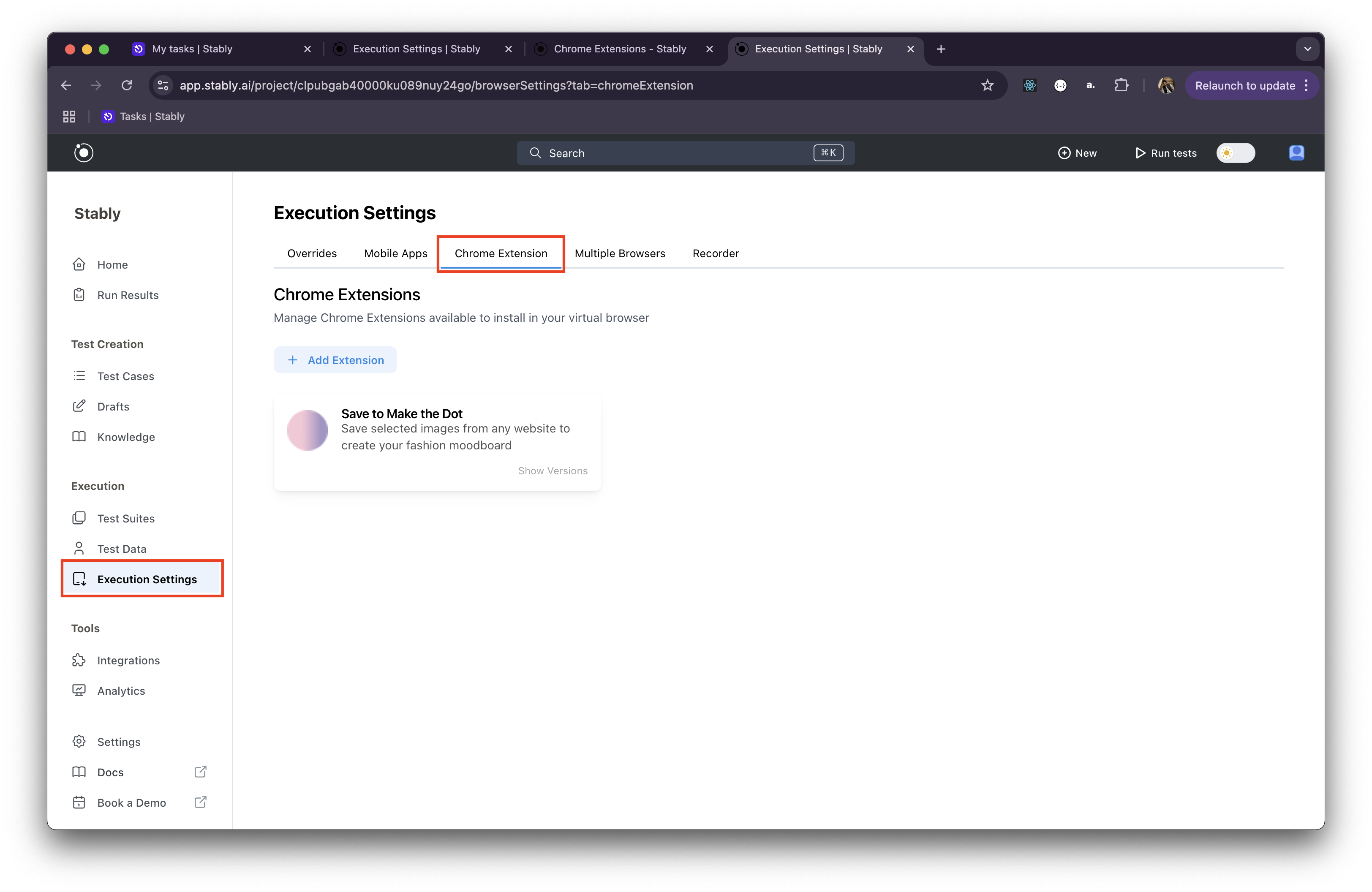Click the Stably logo in top bar

pos(84,153)
